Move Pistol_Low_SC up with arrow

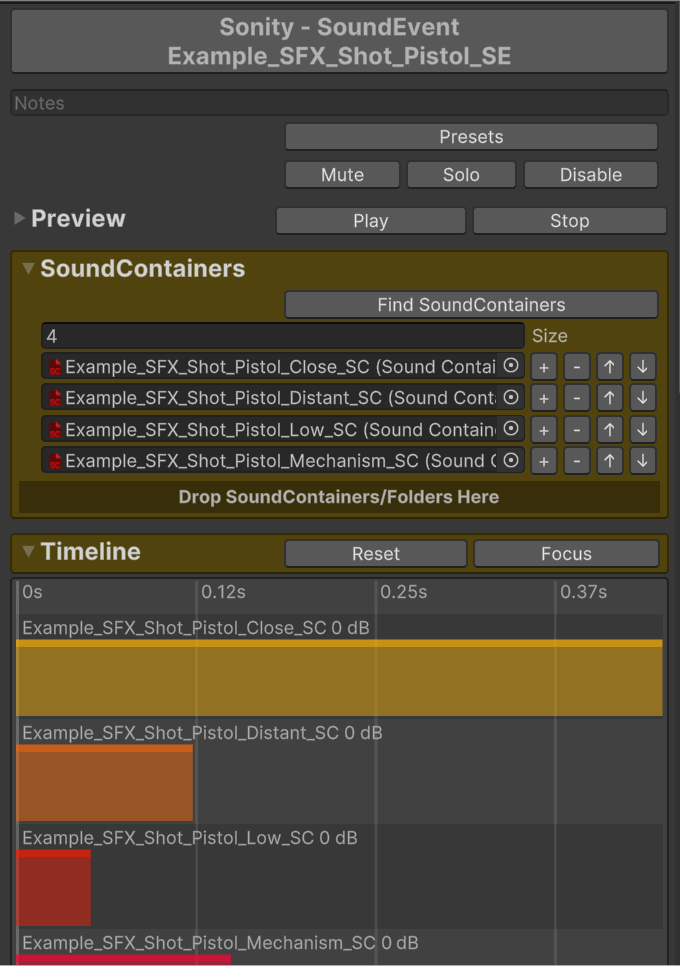tap(610, 430)
